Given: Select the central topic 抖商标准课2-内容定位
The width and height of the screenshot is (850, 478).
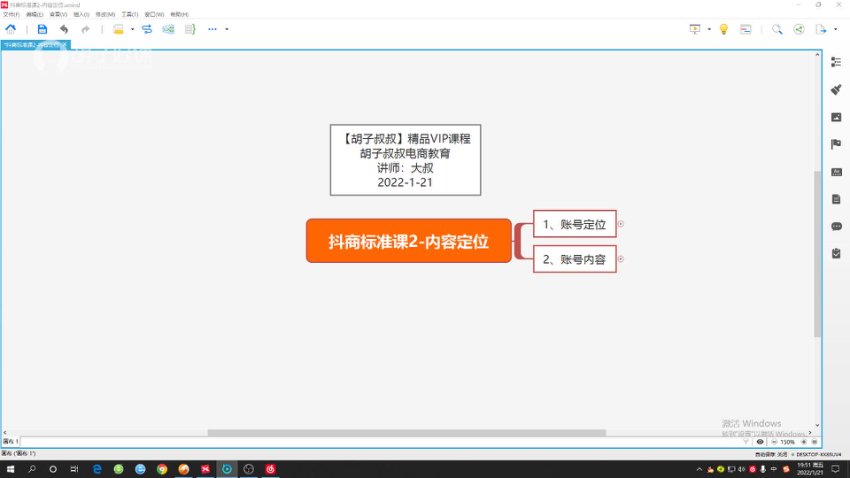Looking at the screenshot, I should coord(408,241).
